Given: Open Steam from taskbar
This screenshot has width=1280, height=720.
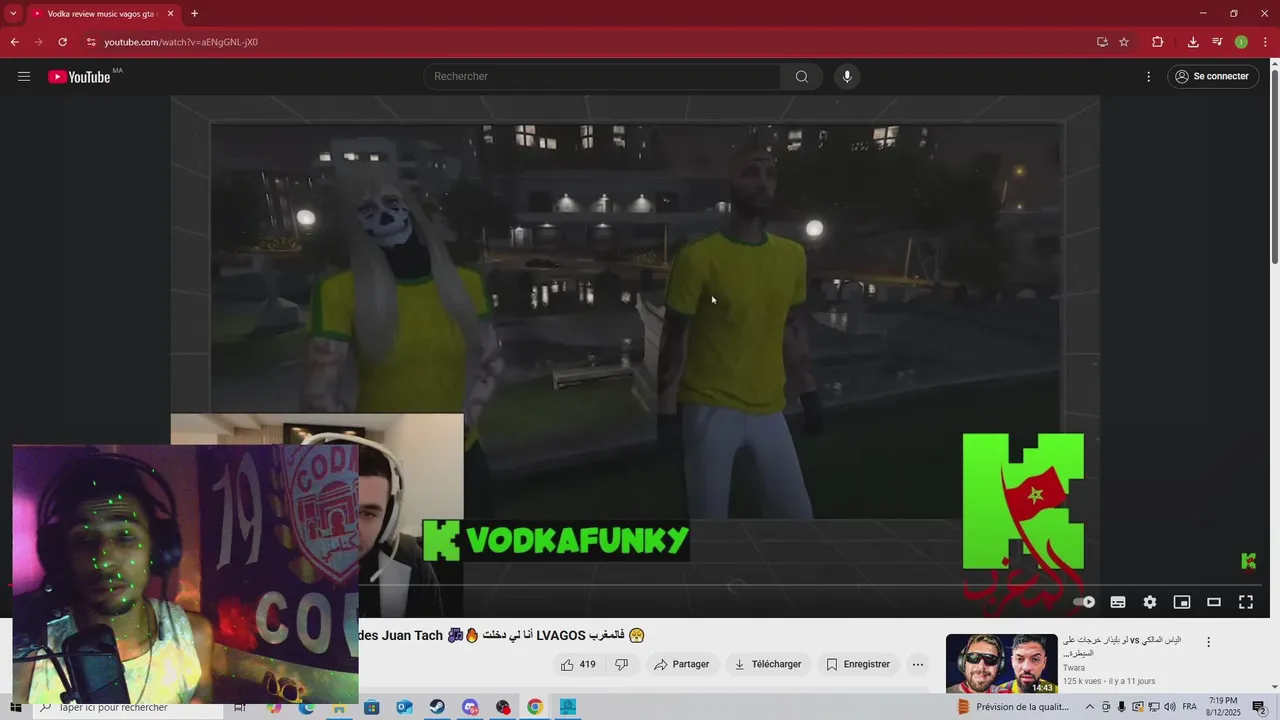Looking at the screenshot, I should click(x=438, y=707).
